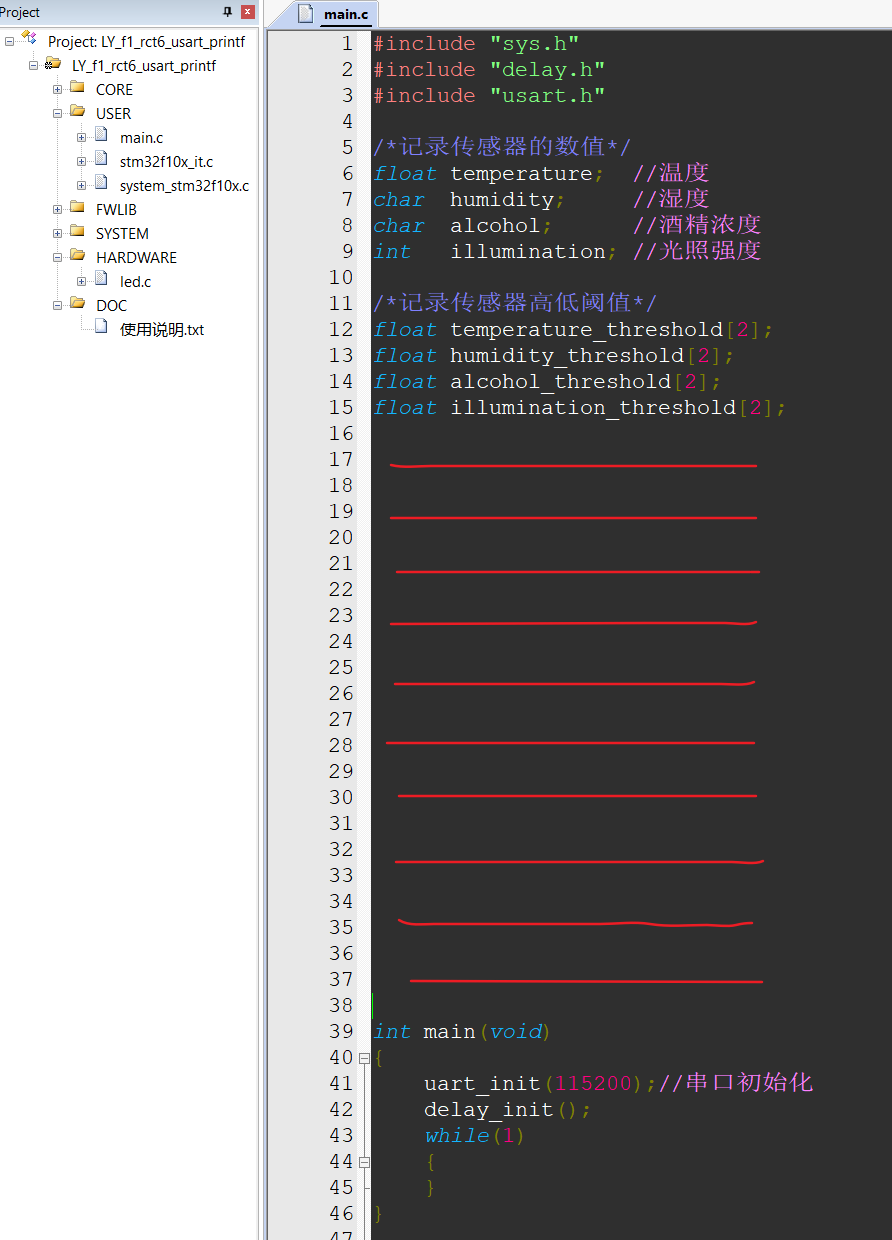The image size is (892, 1240).
Task: Close the Project panel
Action: tap(246, 12)
